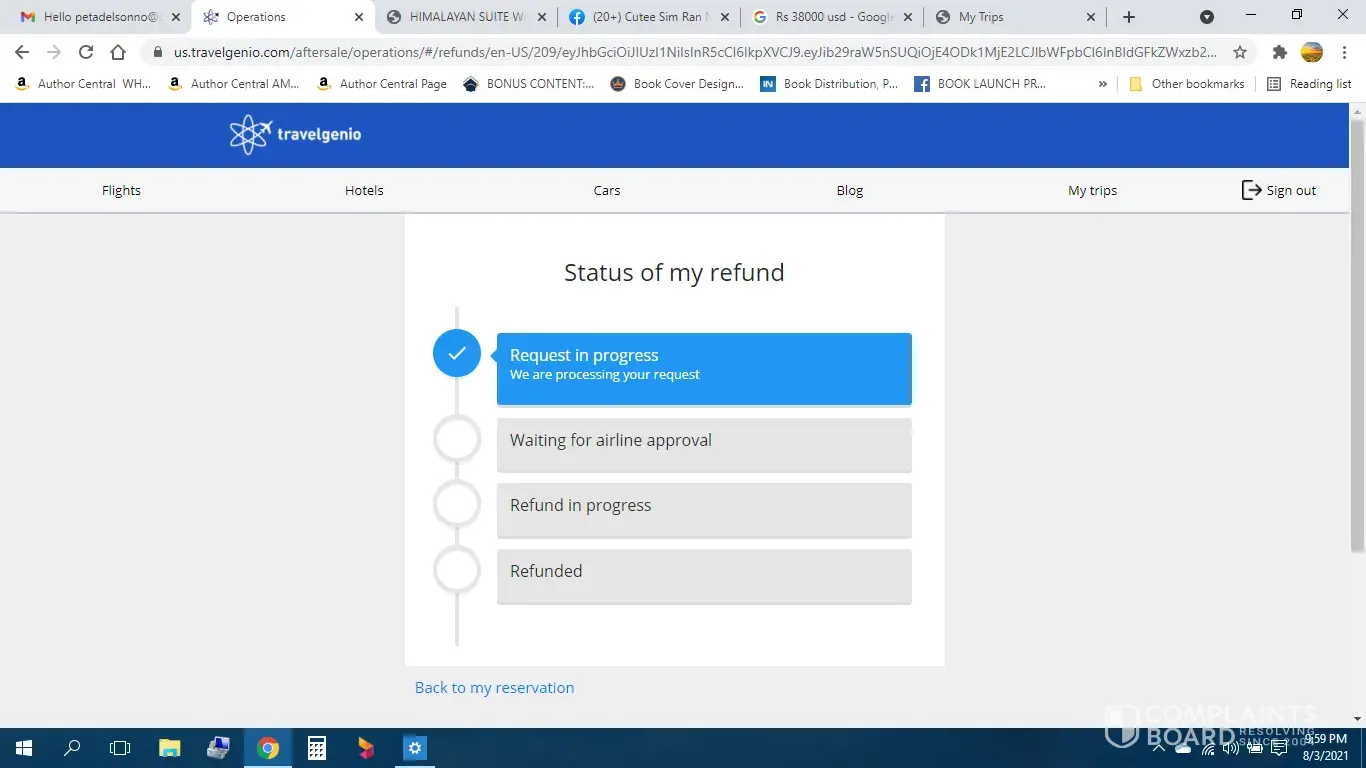Open the tab search dropdown button
The width and height of the screenshot is (1366, 768).
1207,17
